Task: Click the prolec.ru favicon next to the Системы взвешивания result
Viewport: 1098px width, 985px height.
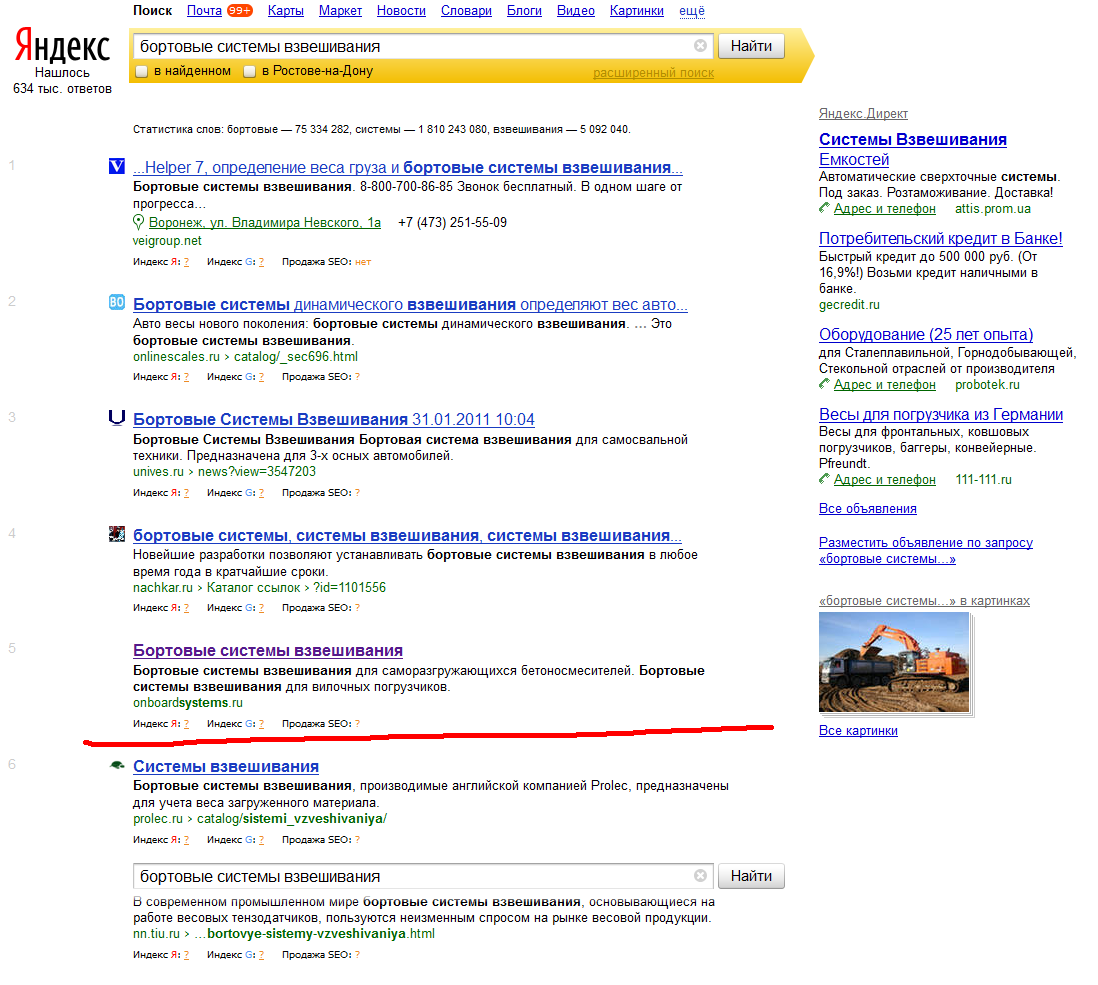Action: point(117,765)
